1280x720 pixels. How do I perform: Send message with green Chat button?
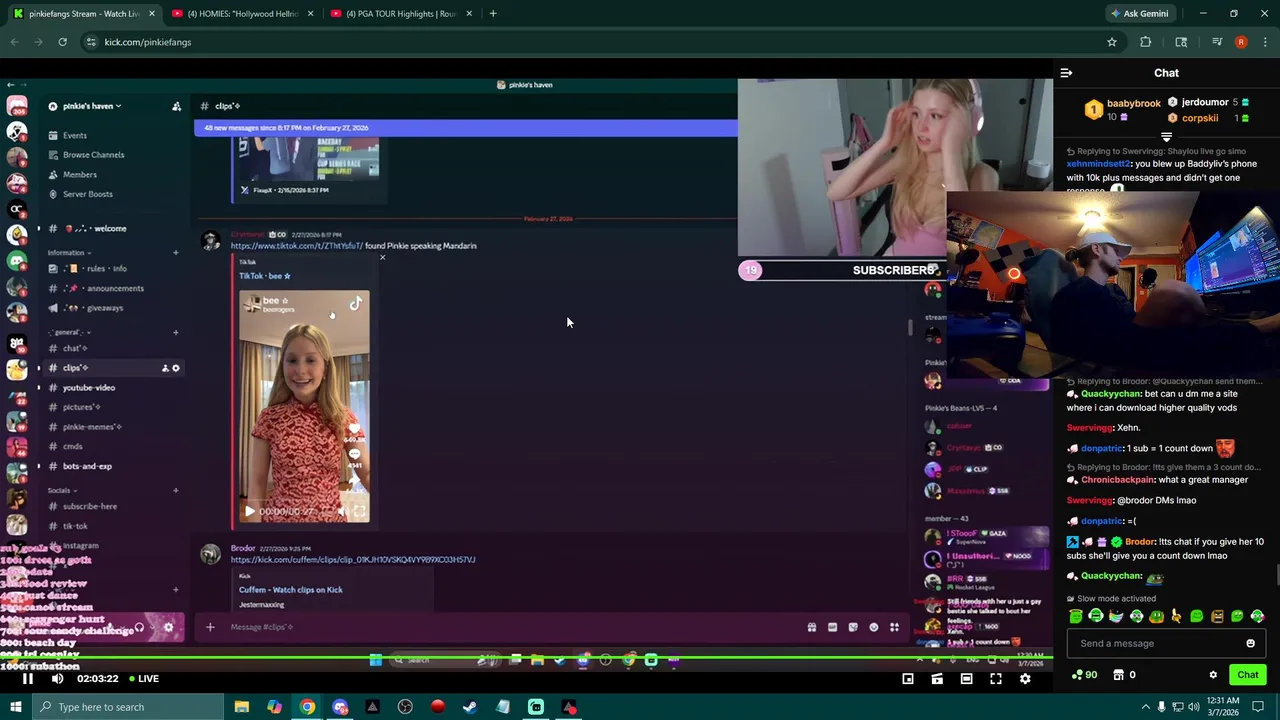1247,675
